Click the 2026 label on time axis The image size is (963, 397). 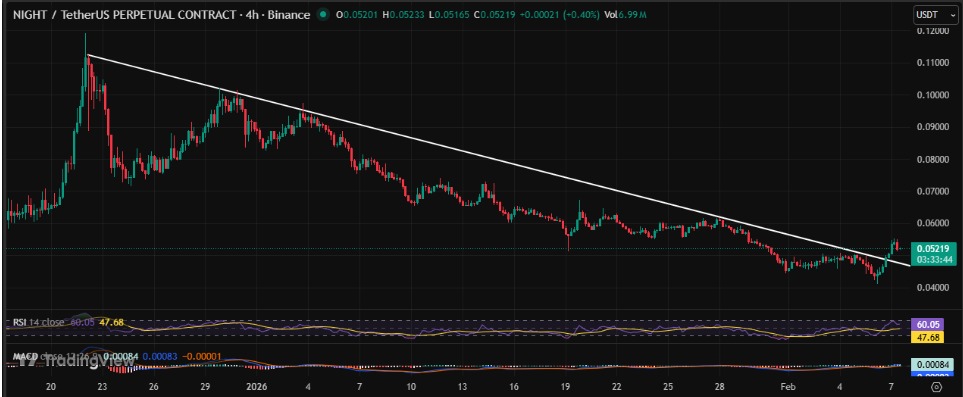(x=256, y=387)
